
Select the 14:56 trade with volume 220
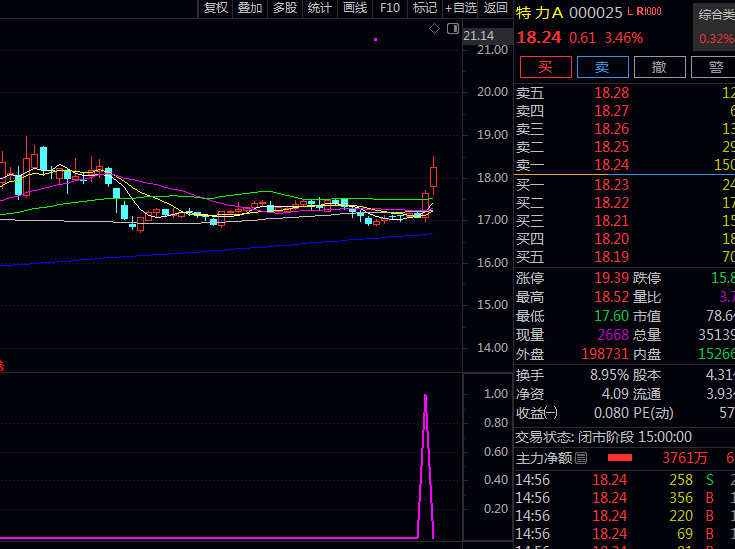point(624,516)
